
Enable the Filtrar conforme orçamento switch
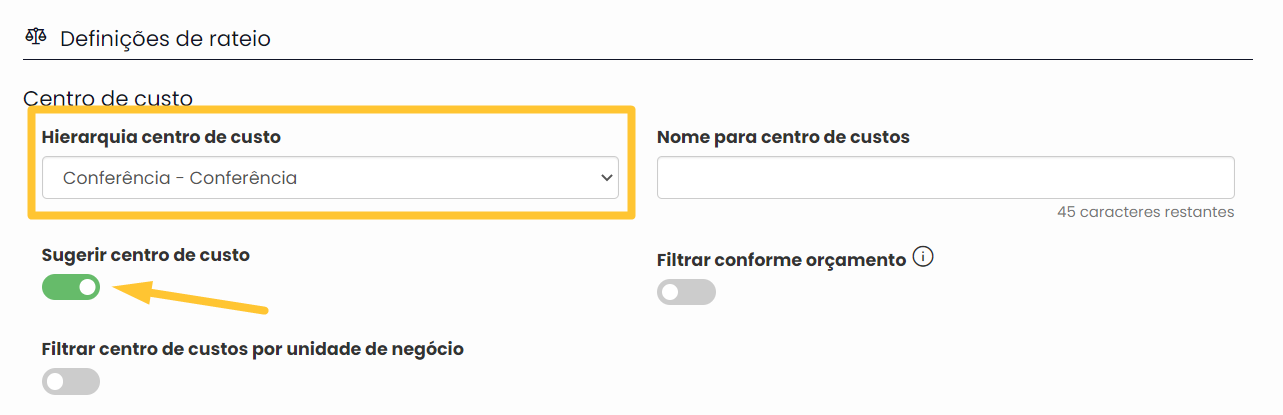(686, 292)
